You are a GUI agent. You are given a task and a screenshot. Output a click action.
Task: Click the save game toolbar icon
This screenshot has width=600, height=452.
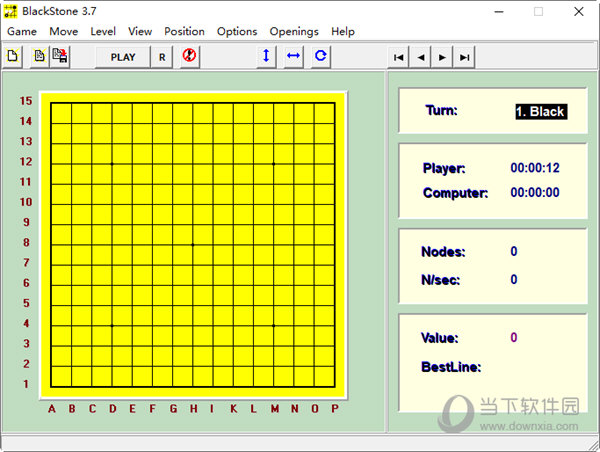(x=60, y=57)
